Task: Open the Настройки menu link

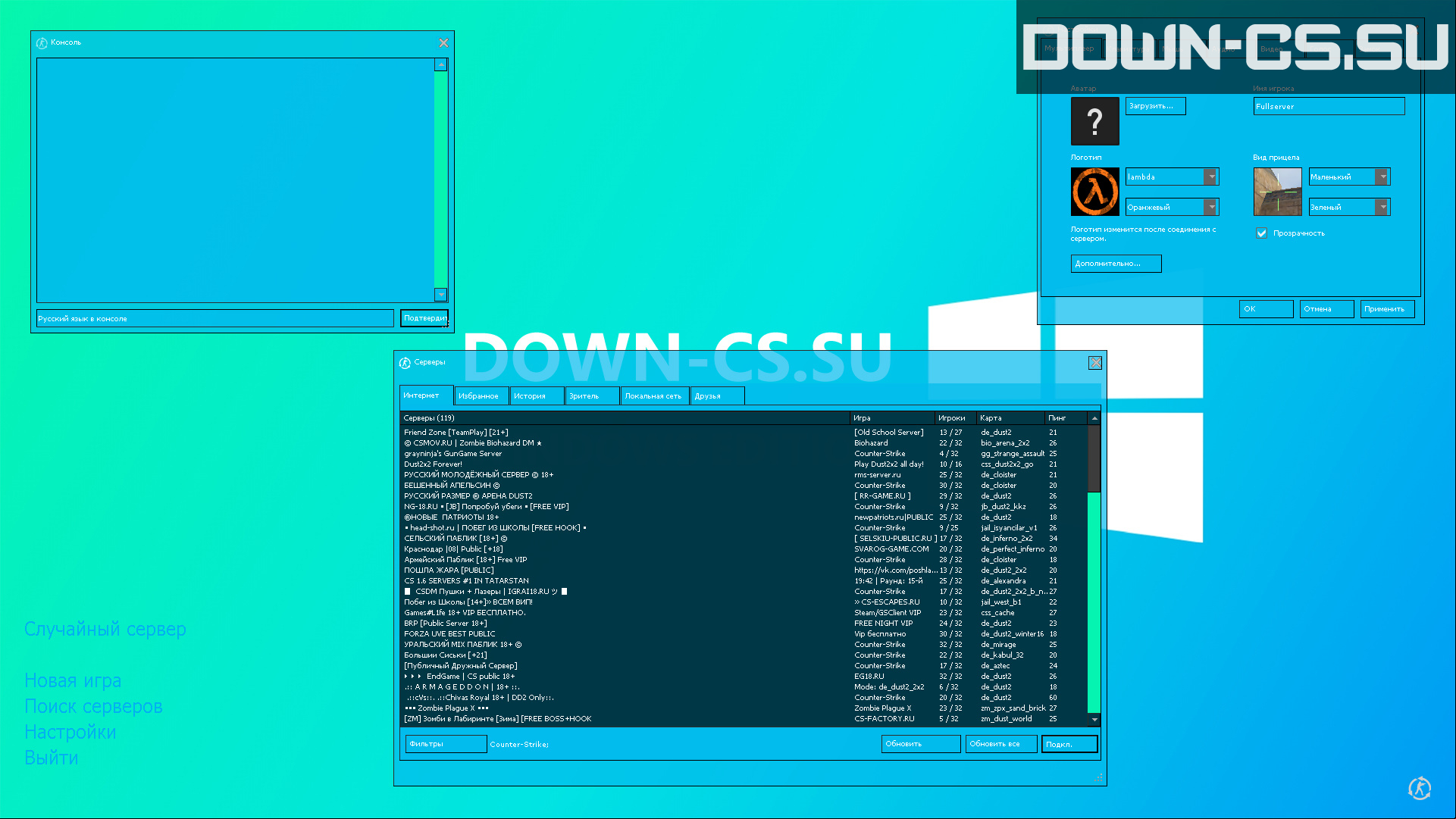Action: tap(70, 732)
